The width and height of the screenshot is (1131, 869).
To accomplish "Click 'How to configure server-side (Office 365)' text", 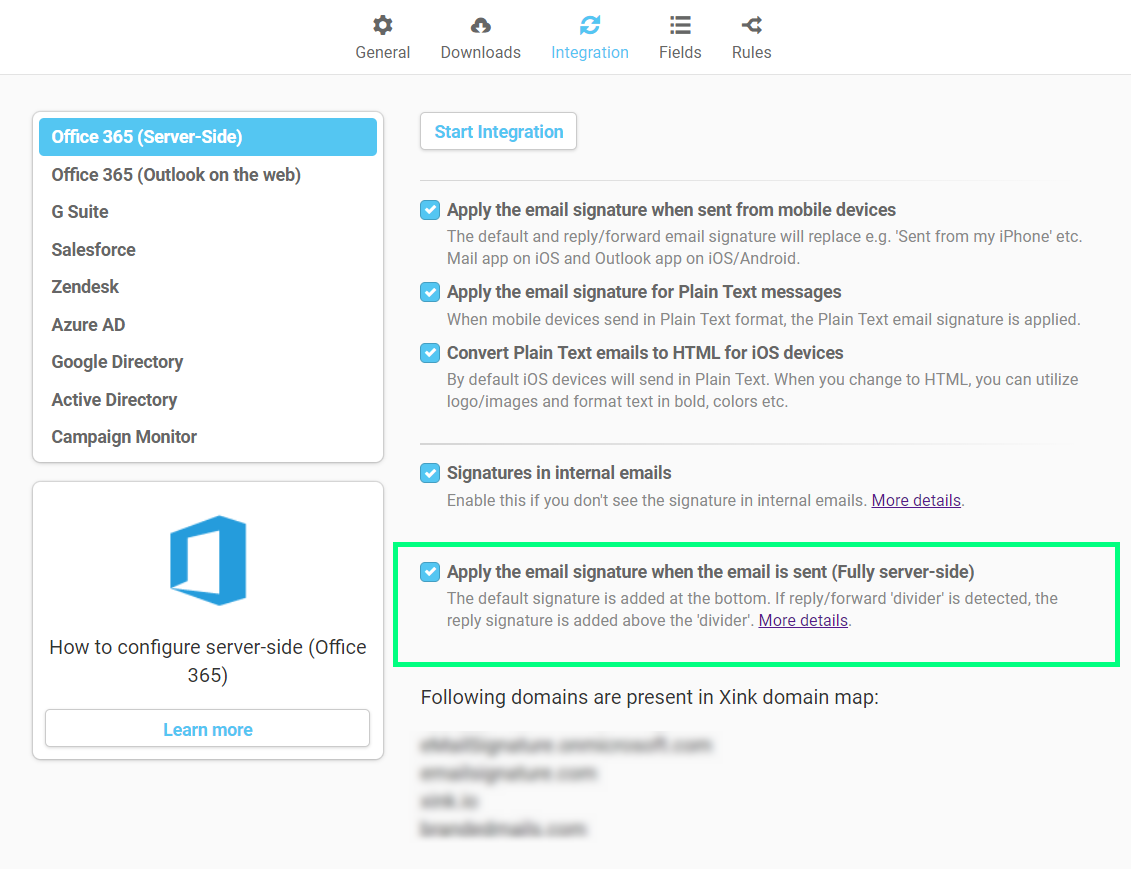I will pos(208,661).
